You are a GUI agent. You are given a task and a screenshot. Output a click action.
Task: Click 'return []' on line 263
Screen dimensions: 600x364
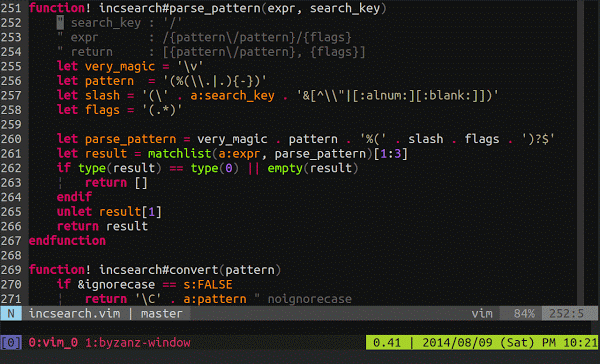click(x=116, y=183)
